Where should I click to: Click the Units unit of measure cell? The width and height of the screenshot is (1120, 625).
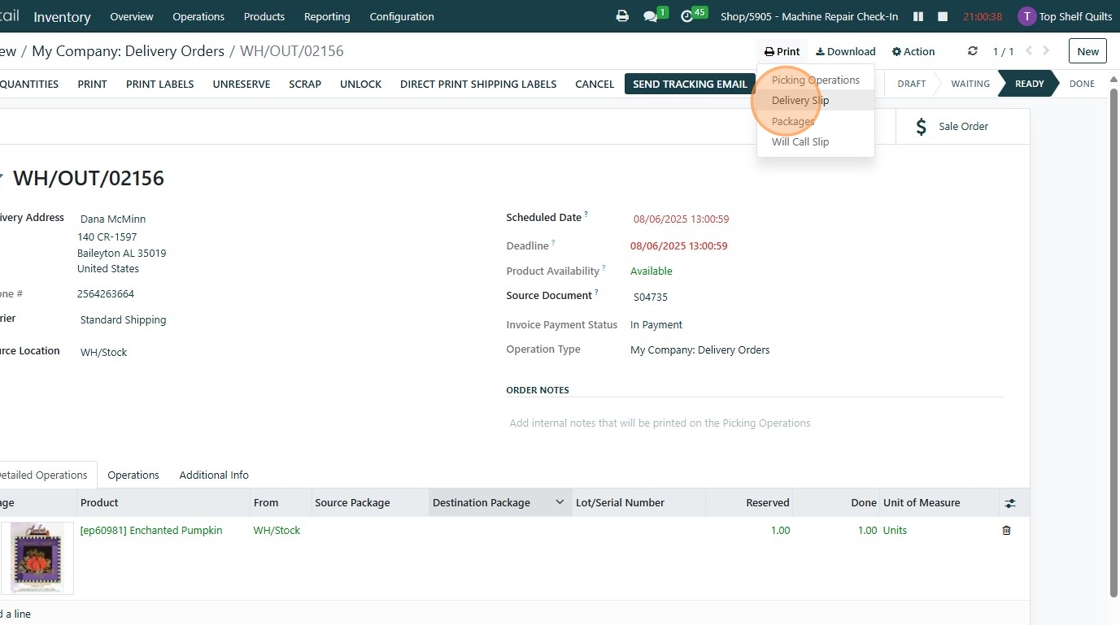pos(894,530)
